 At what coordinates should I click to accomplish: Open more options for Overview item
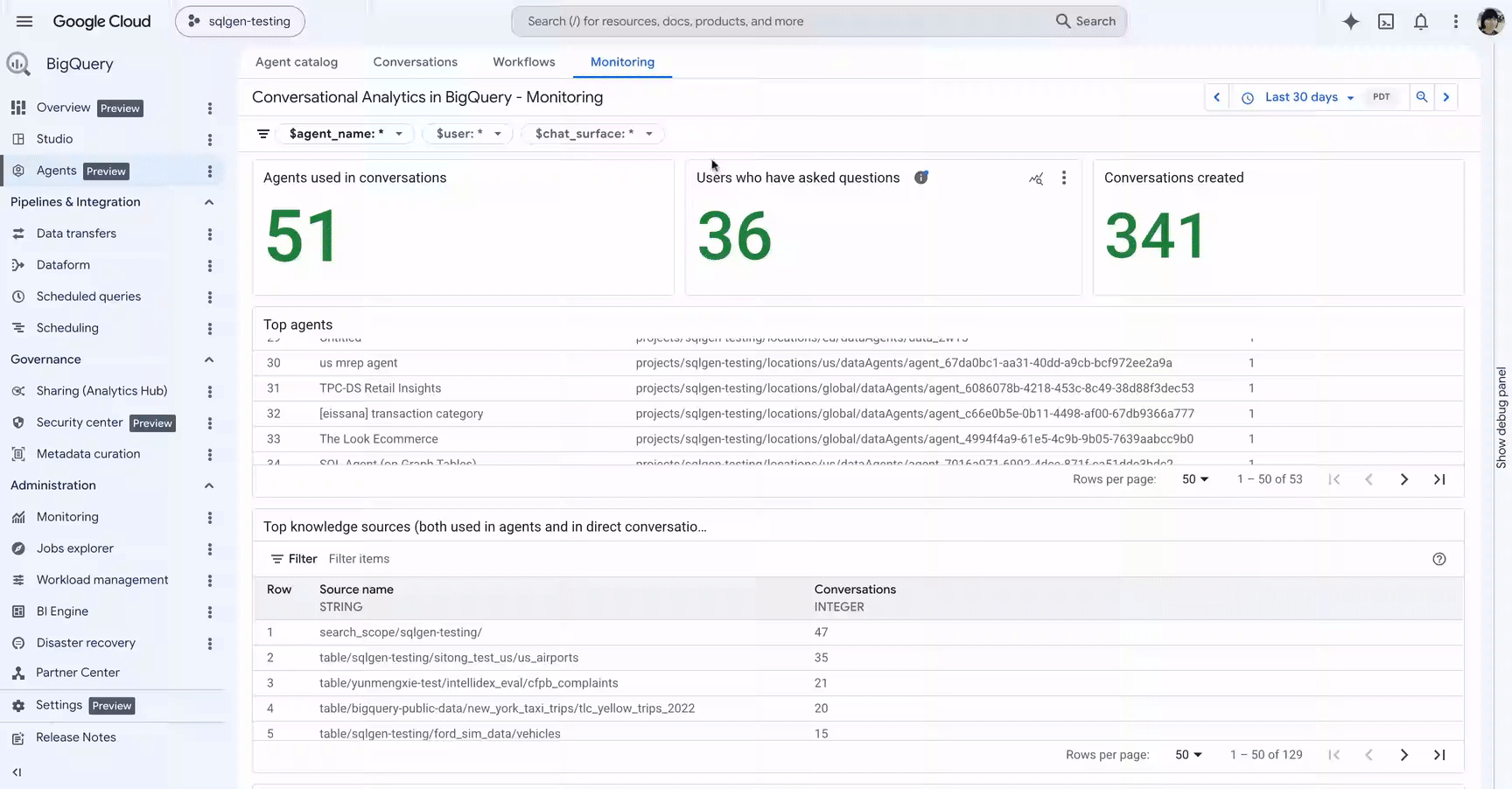(210, 108)
